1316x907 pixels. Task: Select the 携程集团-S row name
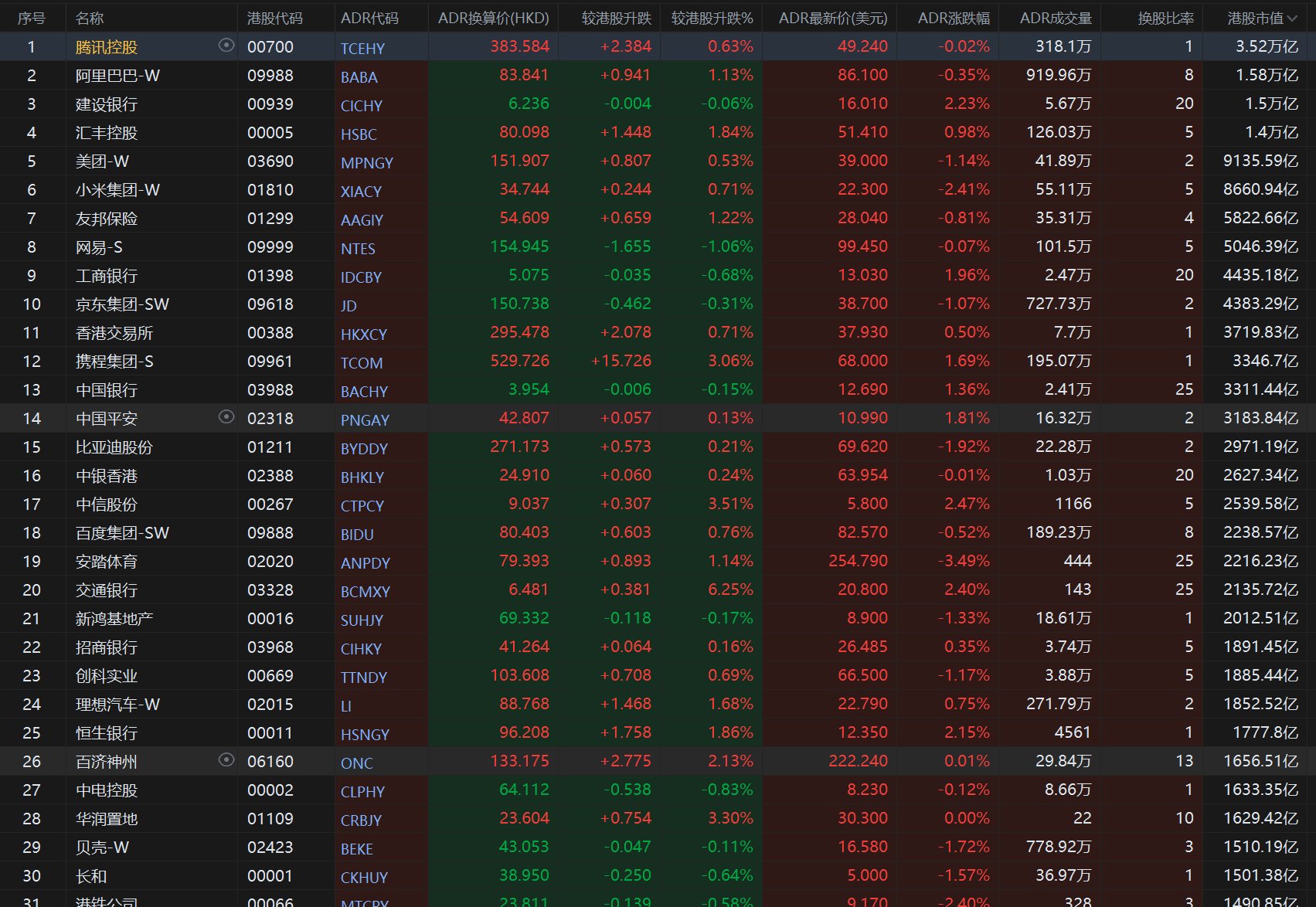pyautogui.click(x=114, y=362)
